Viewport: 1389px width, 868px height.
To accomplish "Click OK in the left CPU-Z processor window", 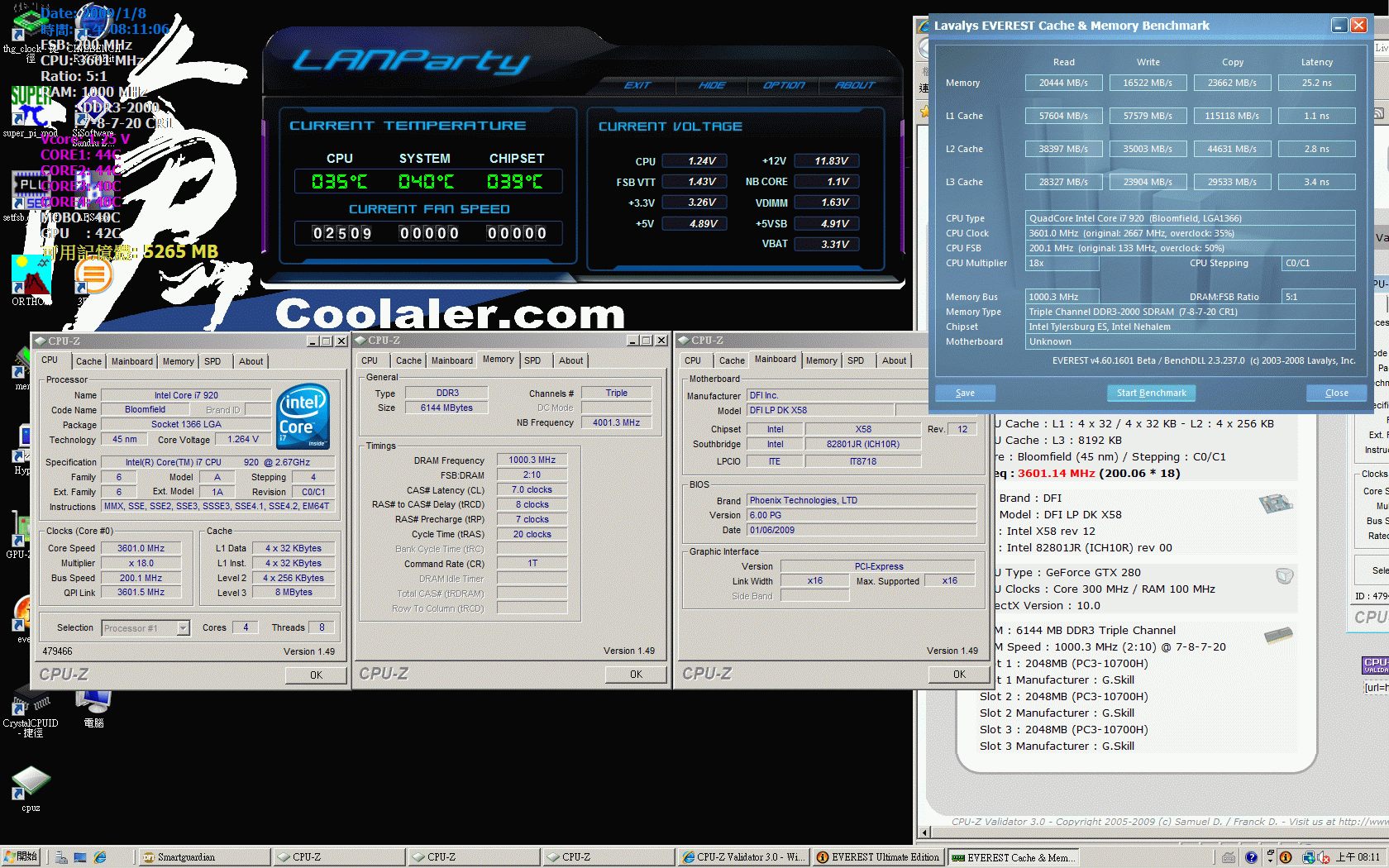I will tap(316, 675).
